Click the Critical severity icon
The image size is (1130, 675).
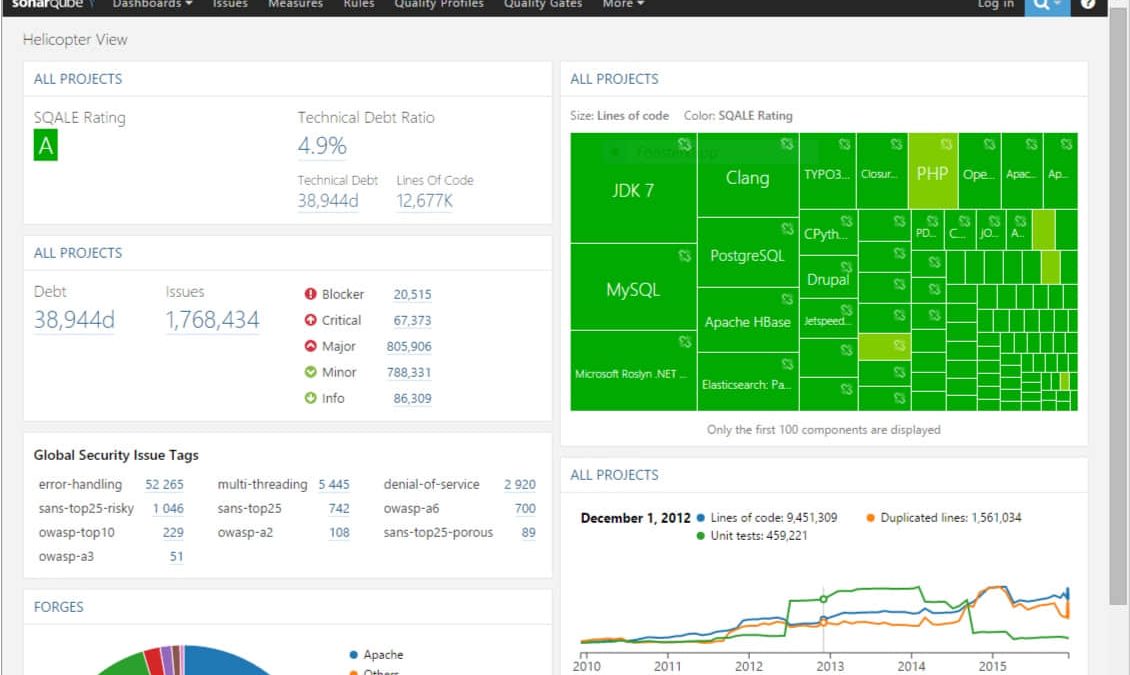(311, 320)
